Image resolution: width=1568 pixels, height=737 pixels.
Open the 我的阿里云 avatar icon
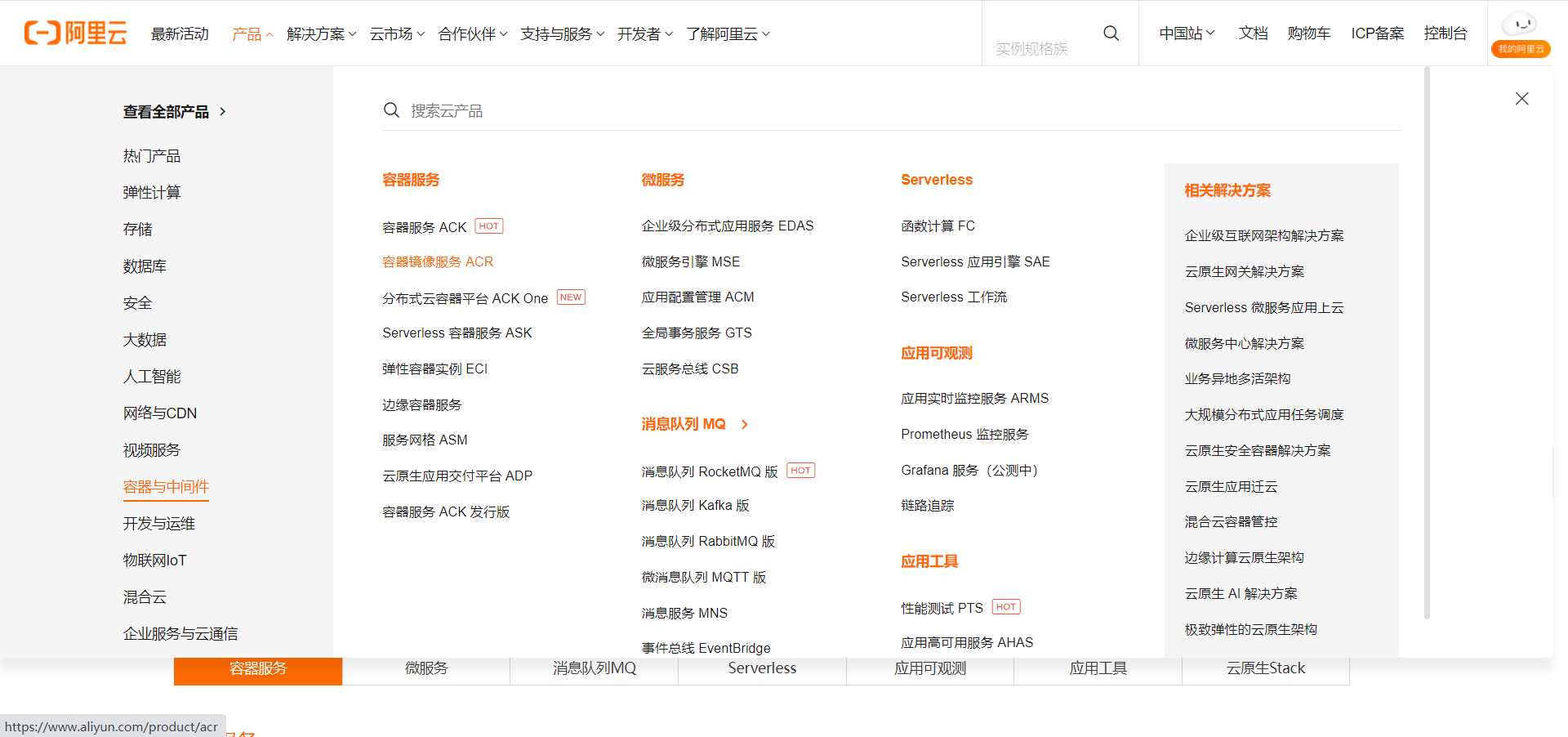click(x=1520, y=33)
